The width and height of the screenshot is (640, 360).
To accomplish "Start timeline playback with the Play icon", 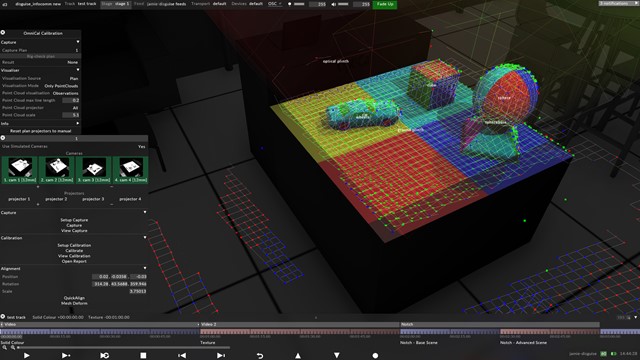I will pos(27,356).
